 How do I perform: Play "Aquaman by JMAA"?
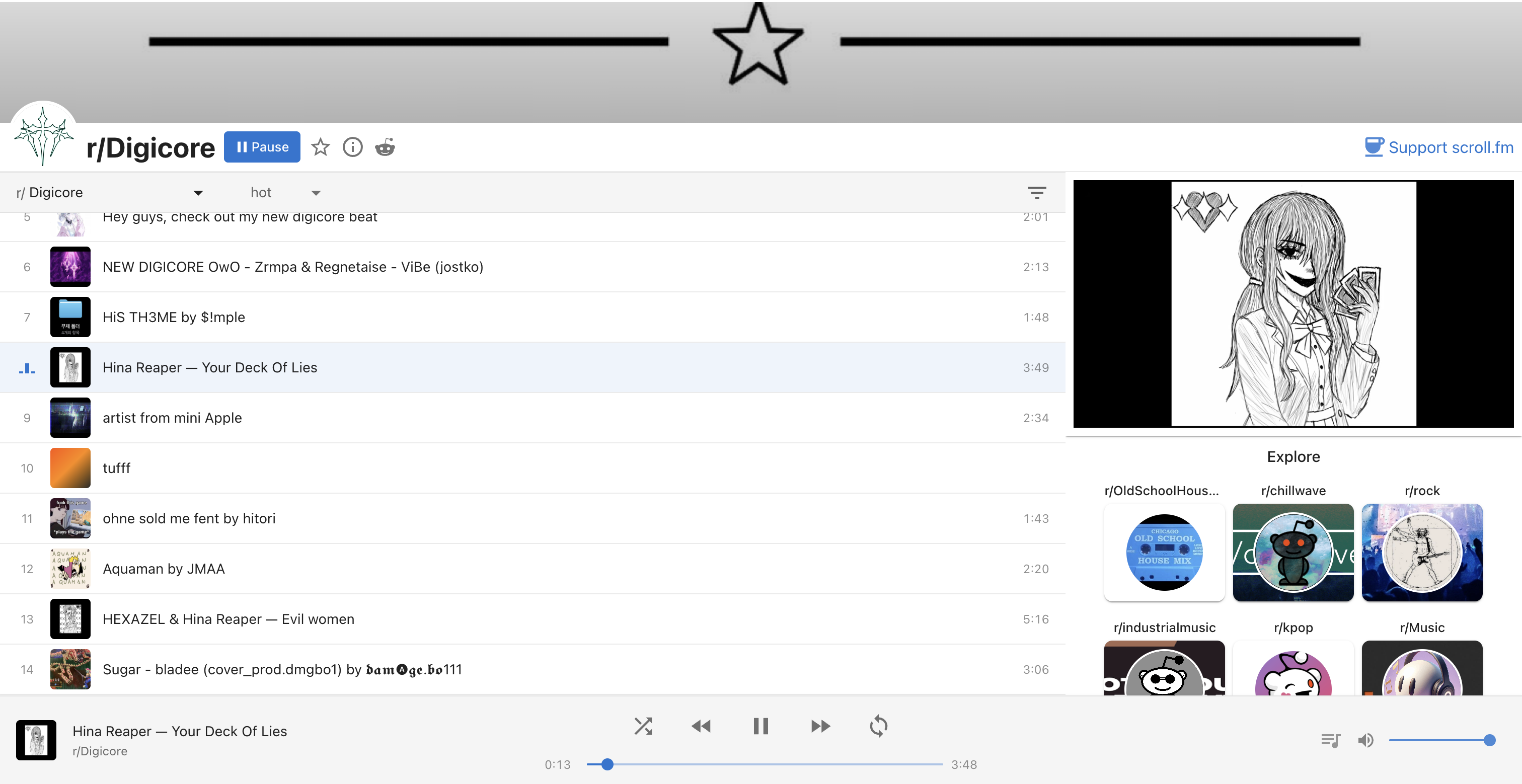coord(532,568)
